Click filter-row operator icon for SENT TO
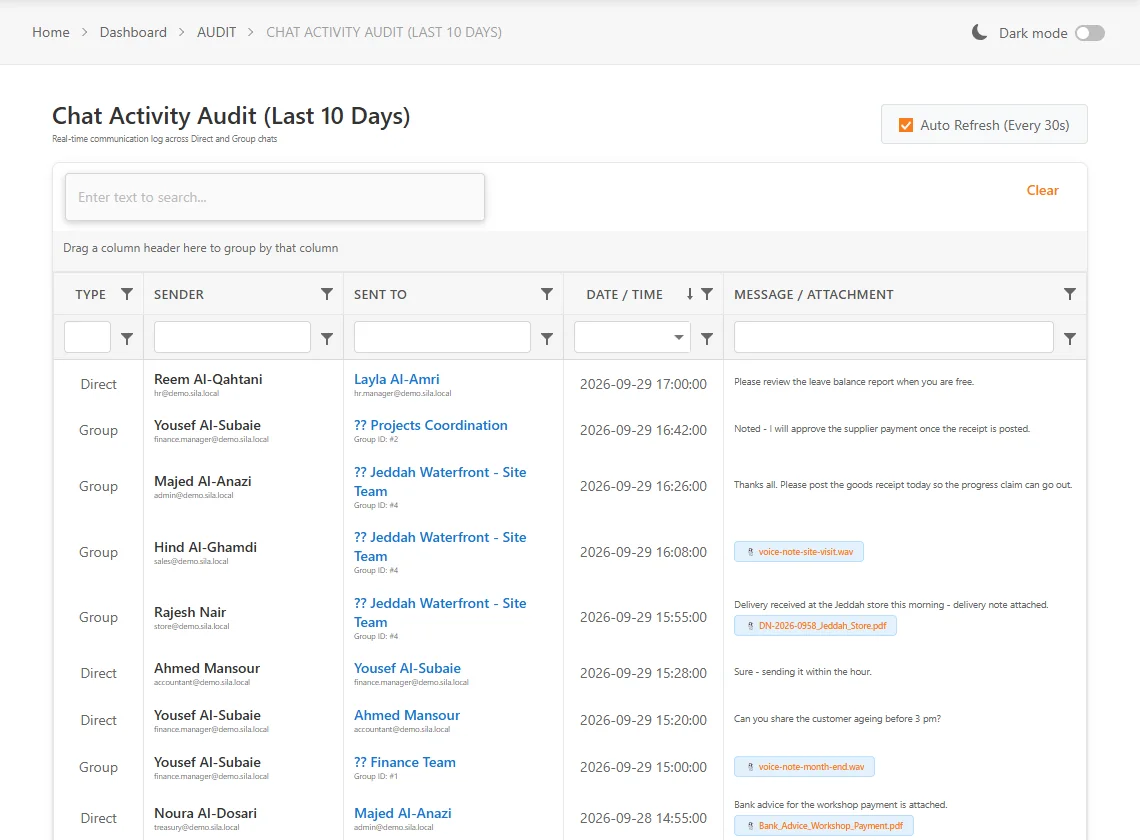1140x840 pixels. pyautogui.click(x=547, y=338)
